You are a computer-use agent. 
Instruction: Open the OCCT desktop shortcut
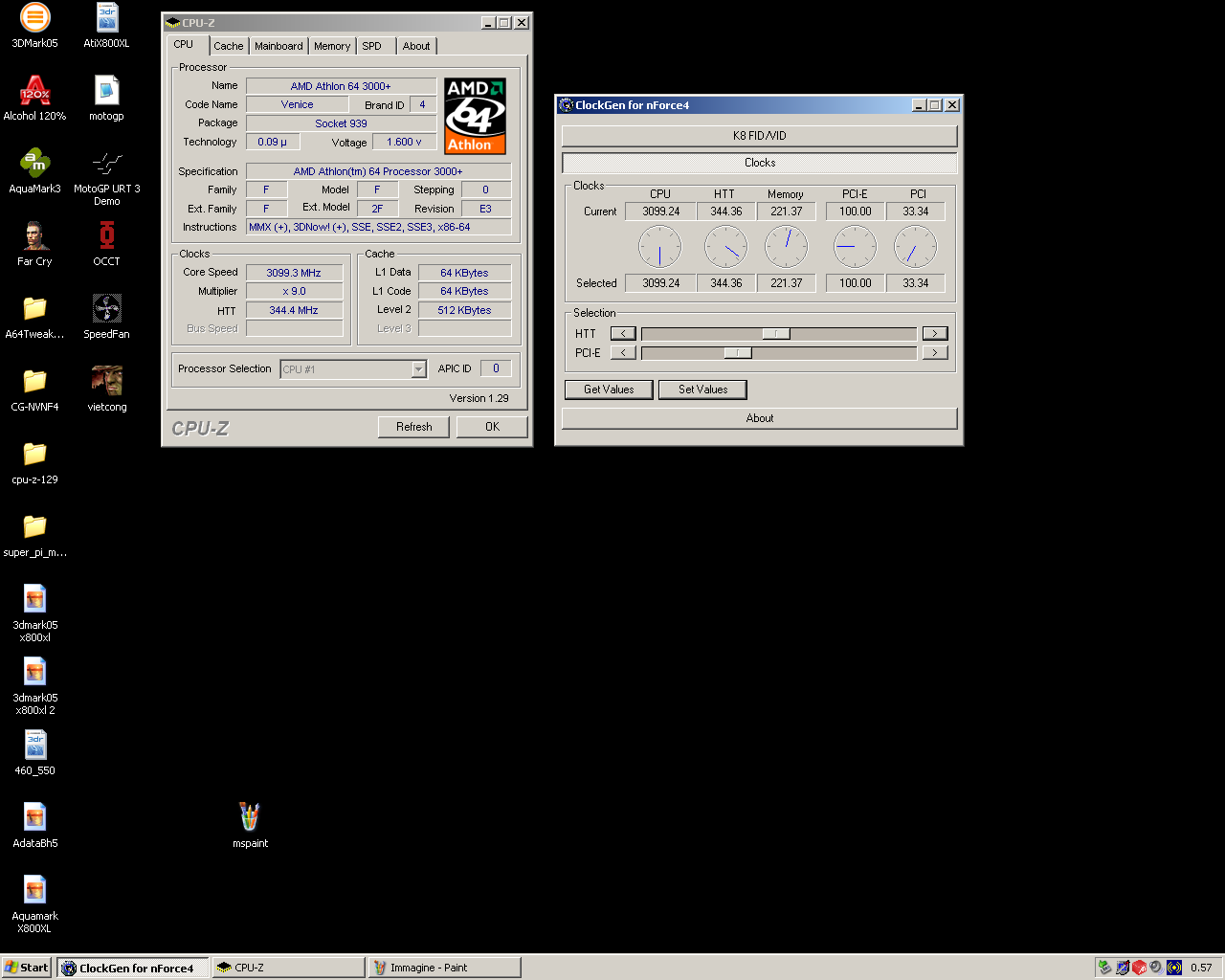coord(106,243)
